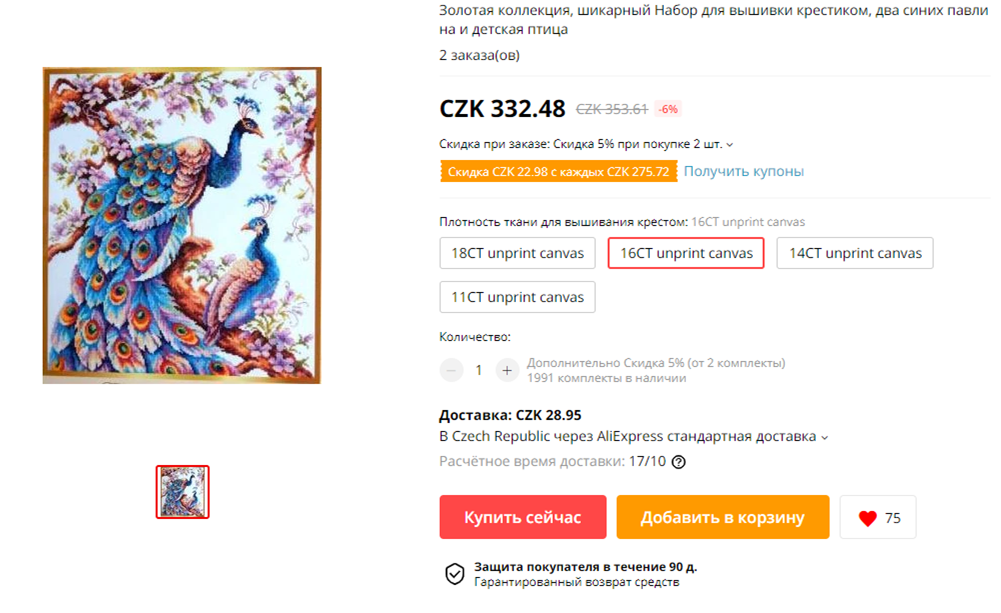This screenshot has width=1001, height=613.
Task: Expand AliExpress standard shipping options chevron
Action: pos(825,437)
